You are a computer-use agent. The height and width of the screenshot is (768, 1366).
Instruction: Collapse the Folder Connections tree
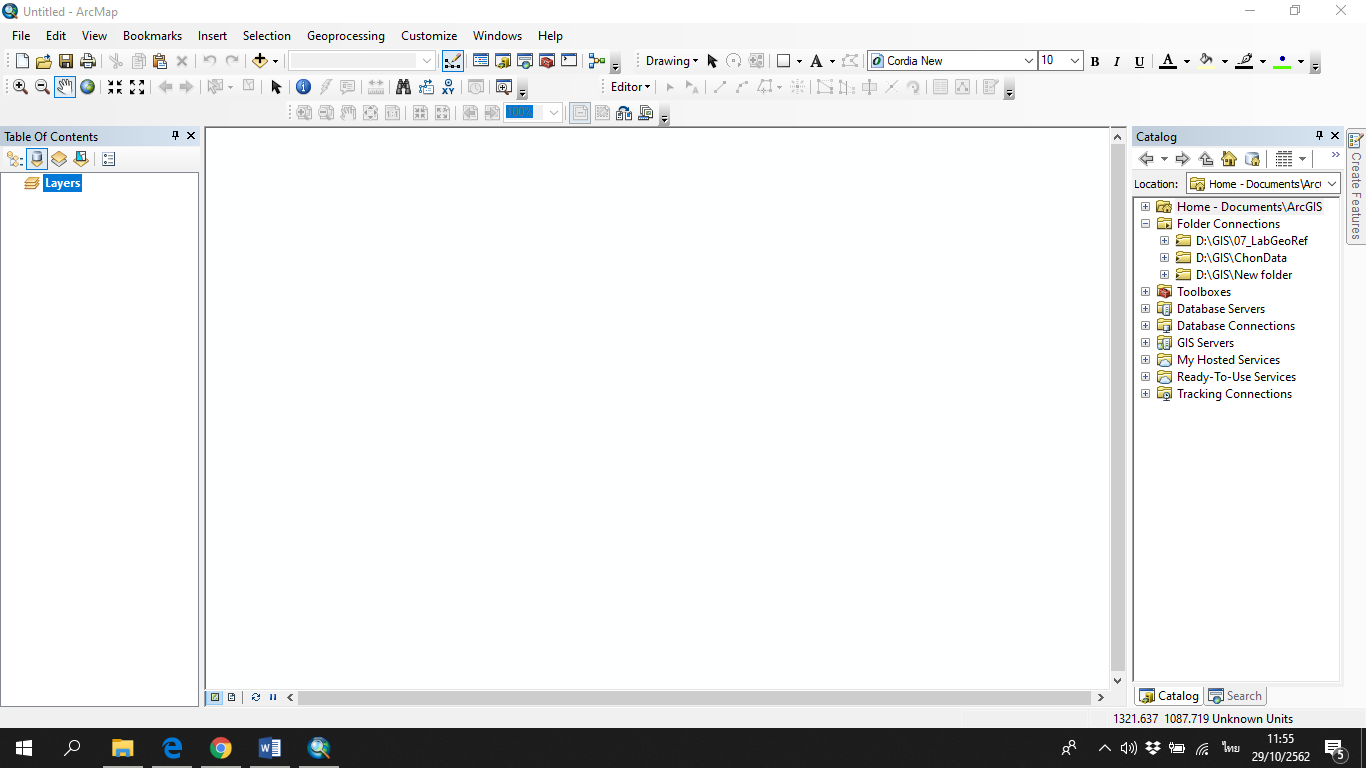pos(1145,223)
